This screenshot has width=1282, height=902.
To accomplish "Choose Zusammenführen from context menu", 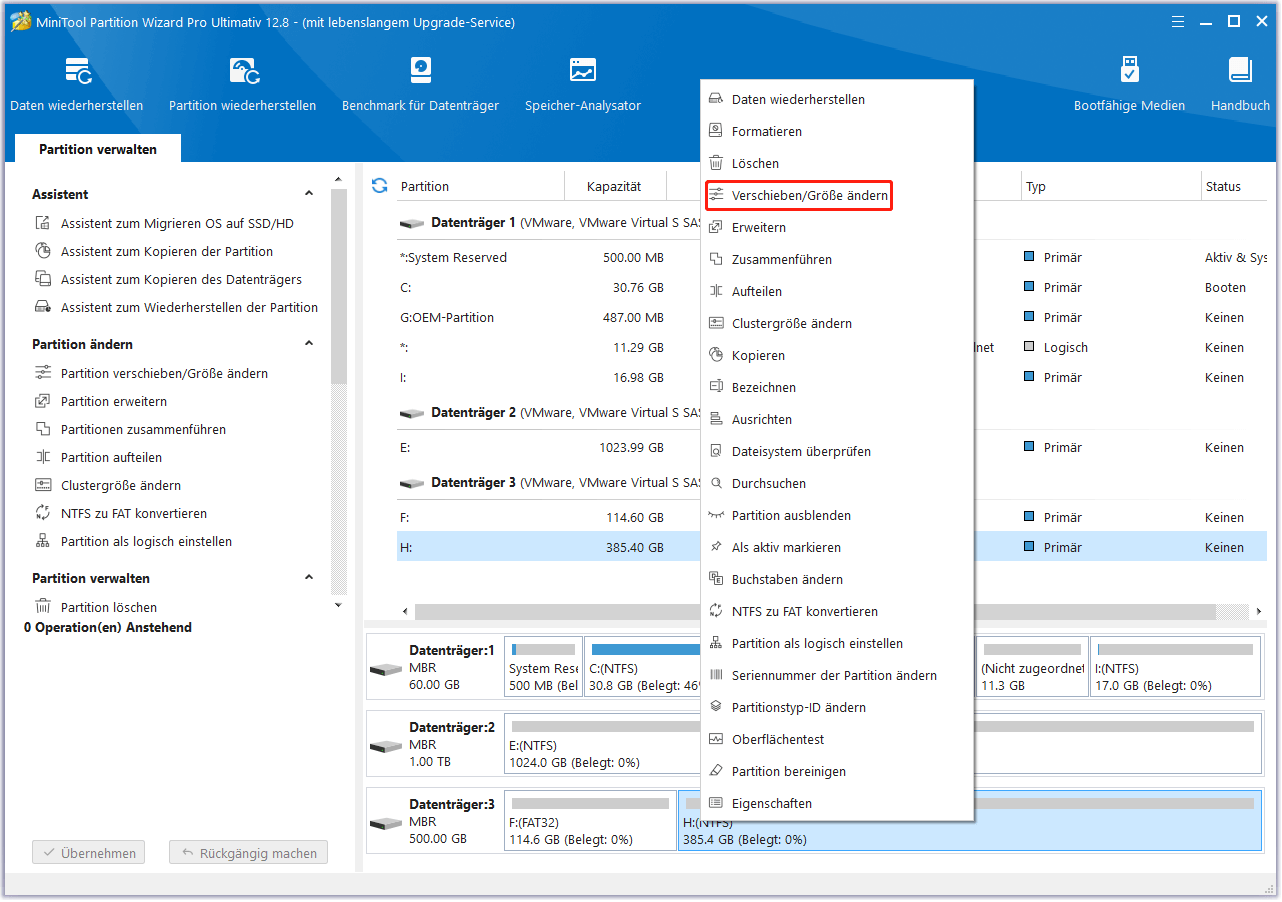I will (837, 260).
